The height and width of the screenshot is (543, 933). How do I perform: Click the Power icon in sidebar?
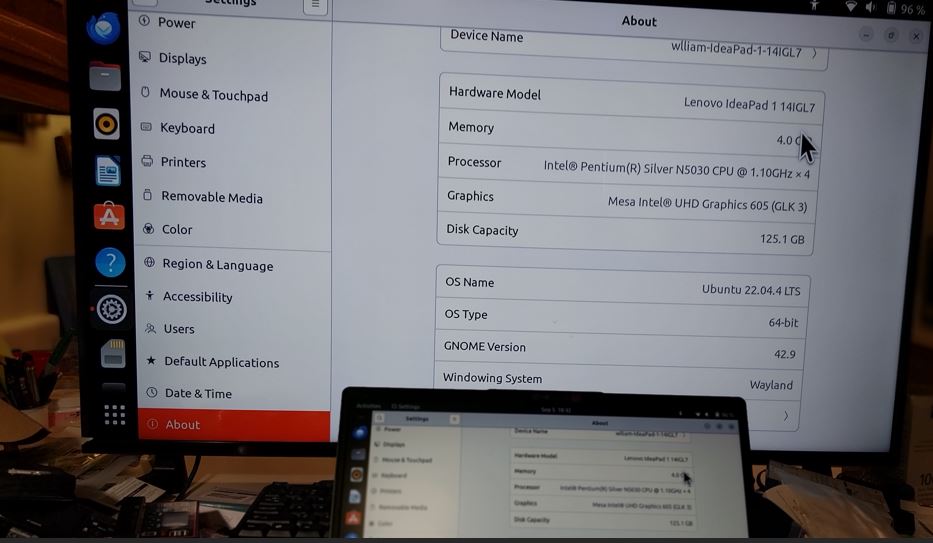coord(145,21)
